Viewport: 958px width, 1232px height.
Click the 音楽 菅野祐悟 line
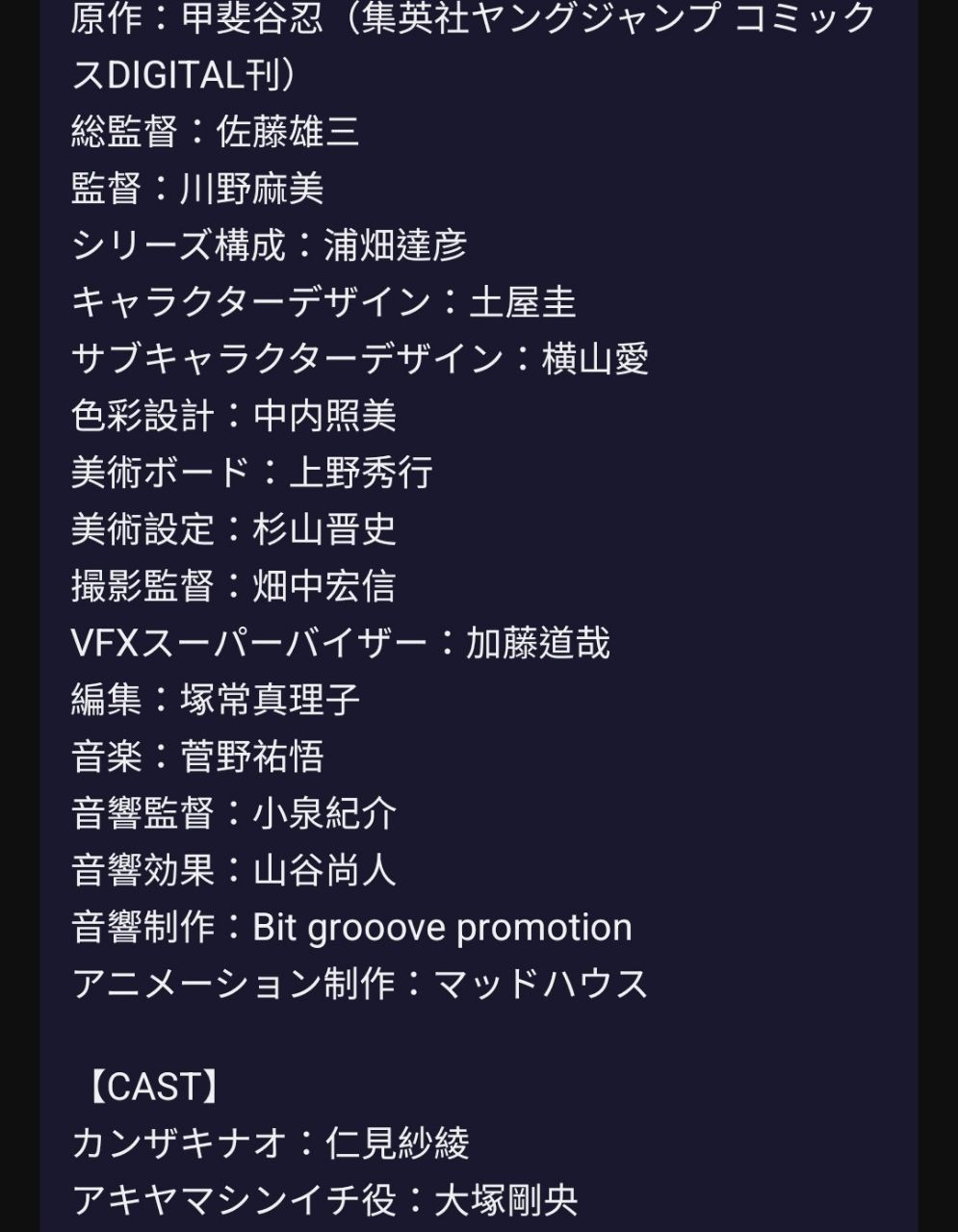coord(197,757)
